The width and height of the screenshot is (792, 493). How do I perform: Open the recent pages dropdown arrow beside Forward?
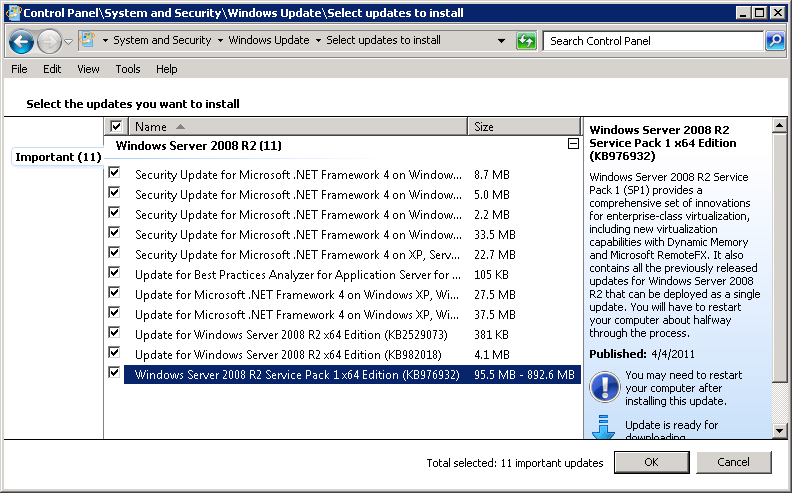pyautogui.click(x=69, y=41)
